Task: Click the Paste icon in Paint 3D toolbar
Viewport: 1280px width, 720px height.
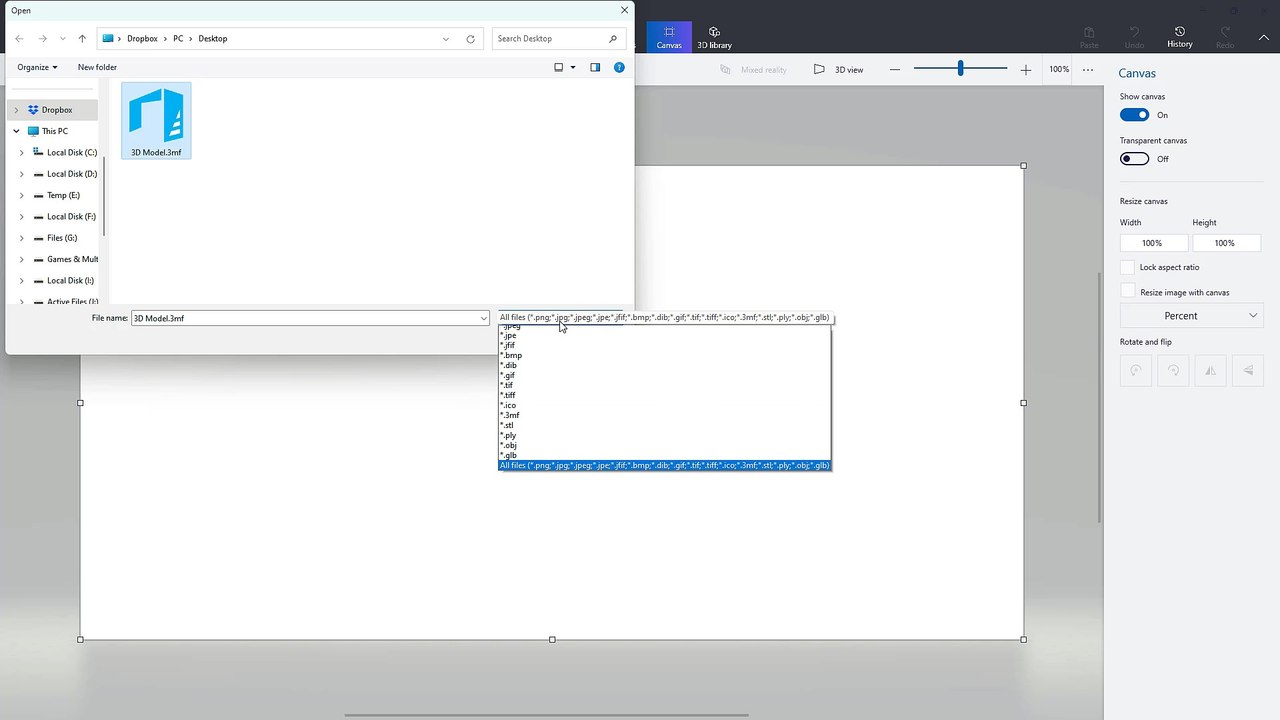Action: [1089, 37]
